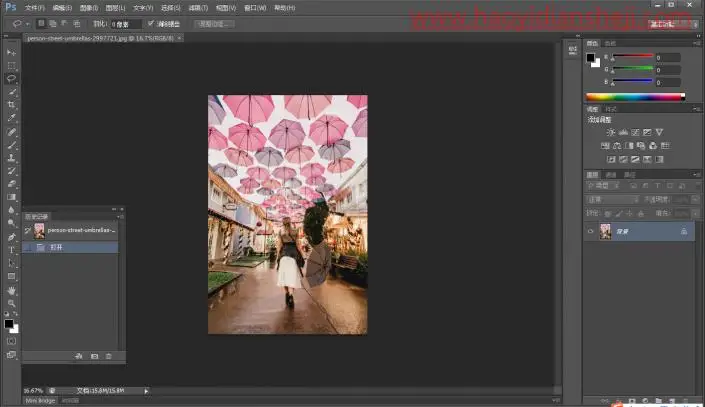The width and height of the screenshot is (705, 407).
Task: Add a Color Balance adjustment
Action: coord(617,146)
